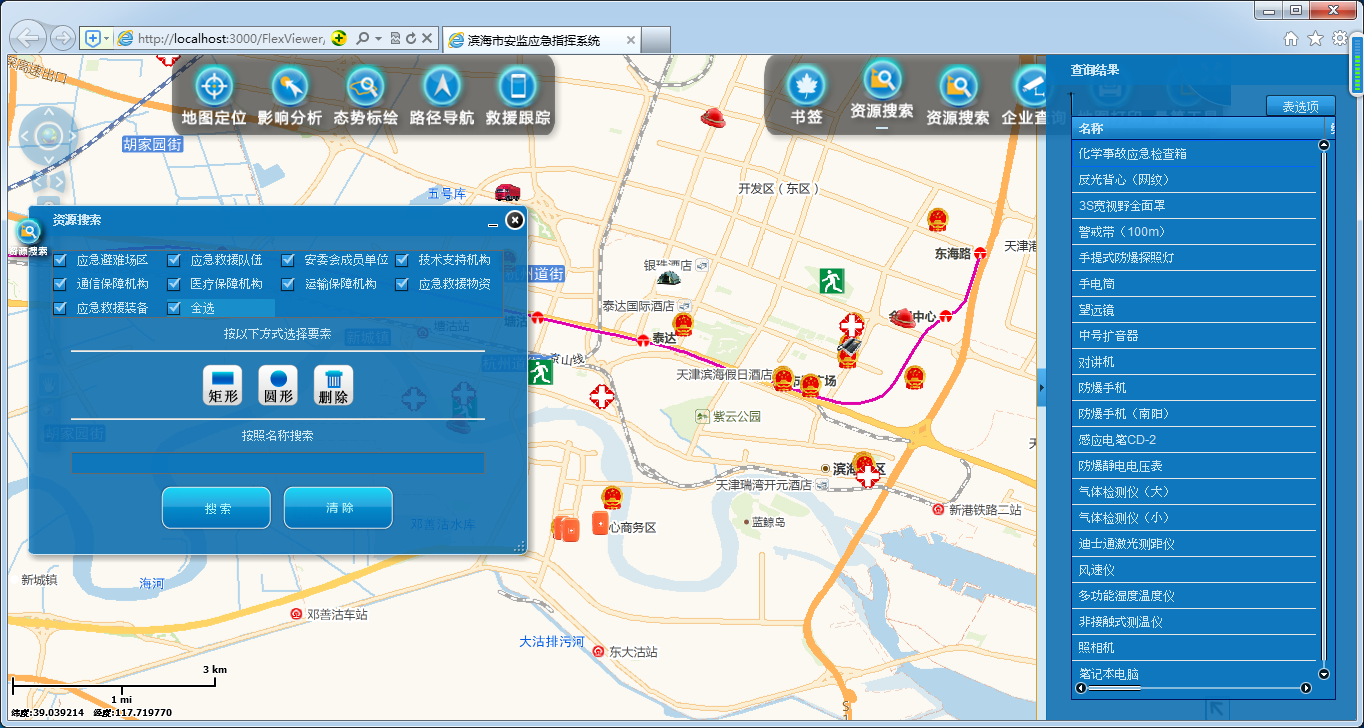The height and width of the screenshot is (728, 1364).
Task: Open the 企业查询 camera icon
Action: point(1032,86)
